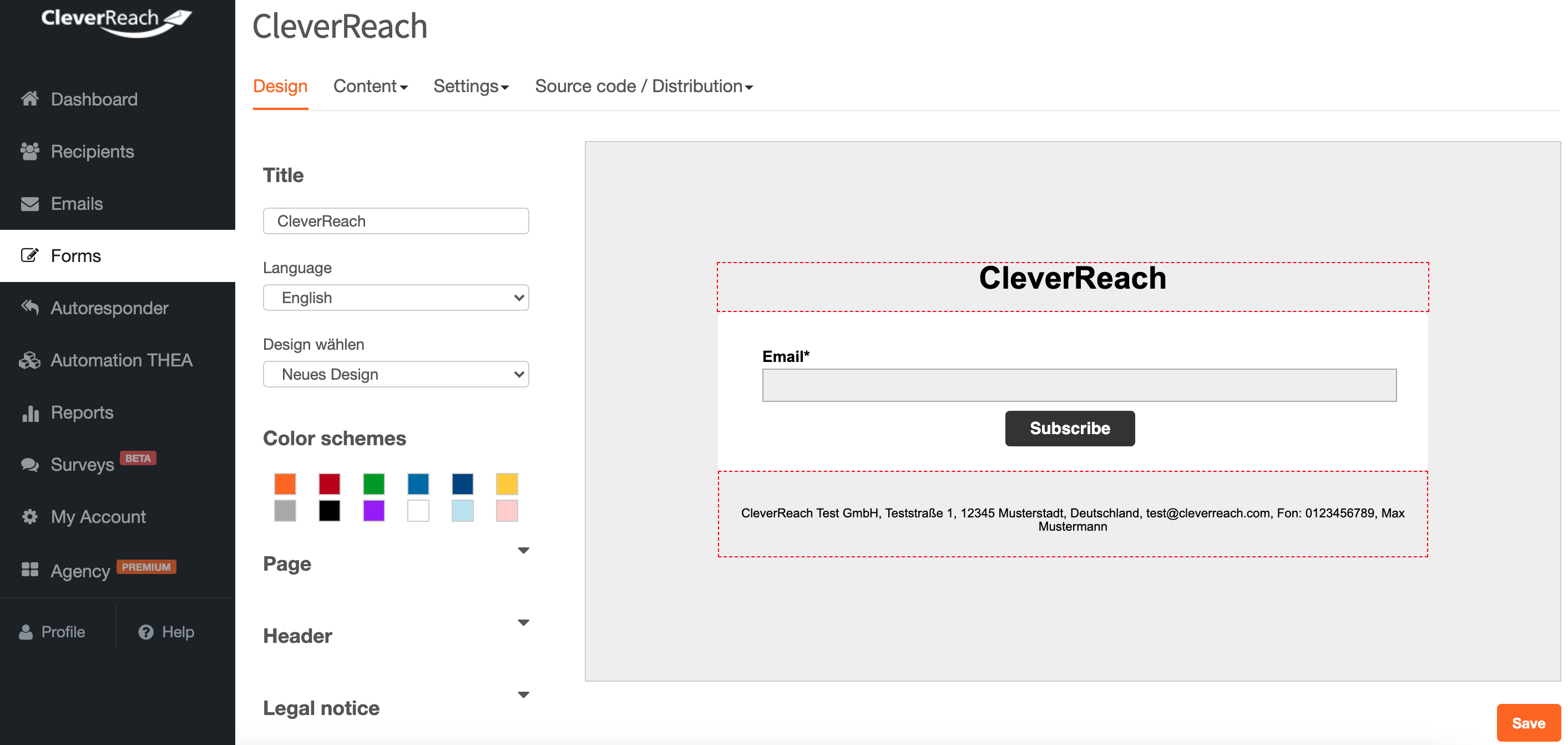1568x745 pixels.
Task: Click the Emails envelope icon
Action: [x=29, y=203]
